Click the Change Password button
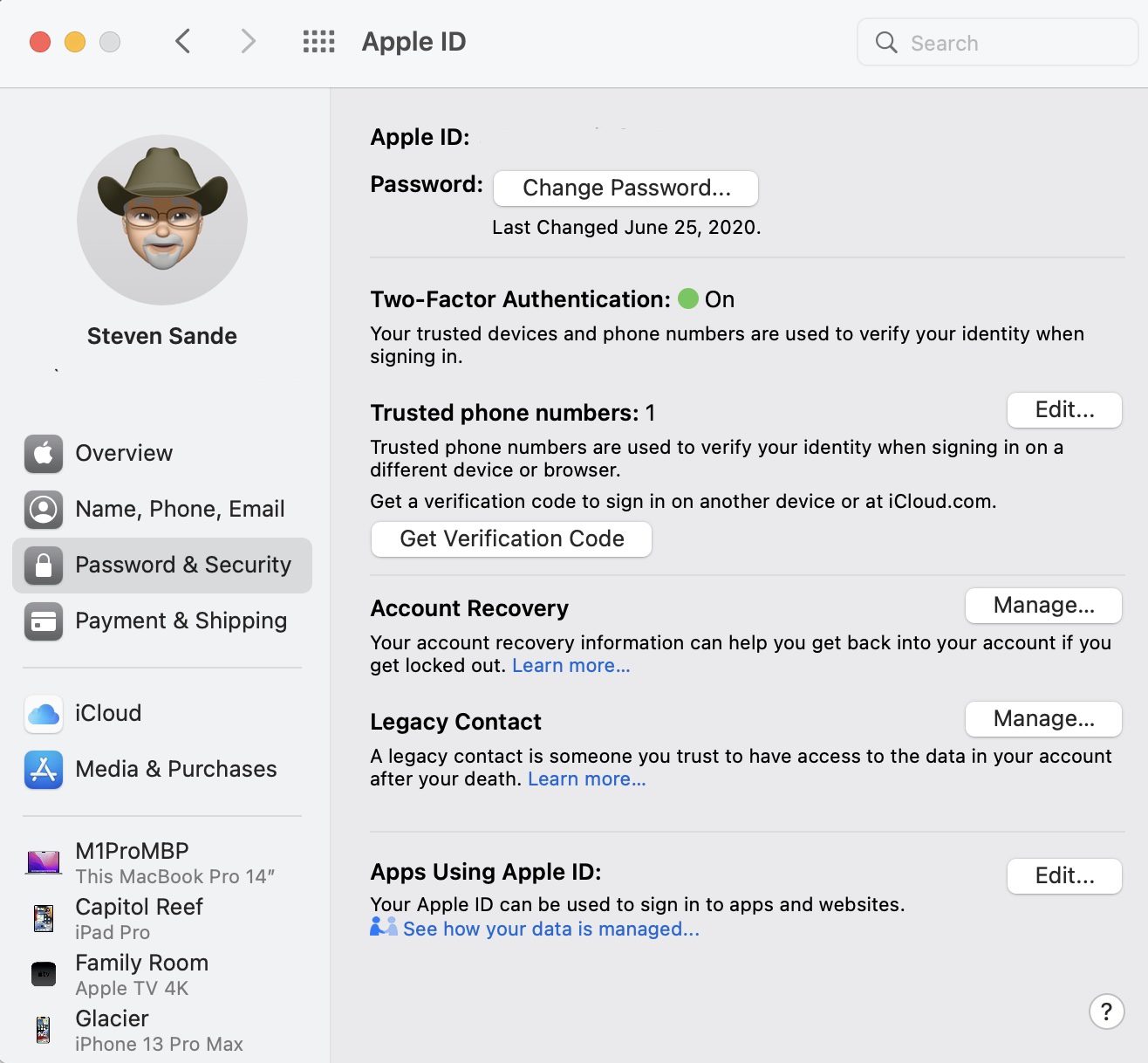This screenshot has width=1148, height=1063. point(625,189)
